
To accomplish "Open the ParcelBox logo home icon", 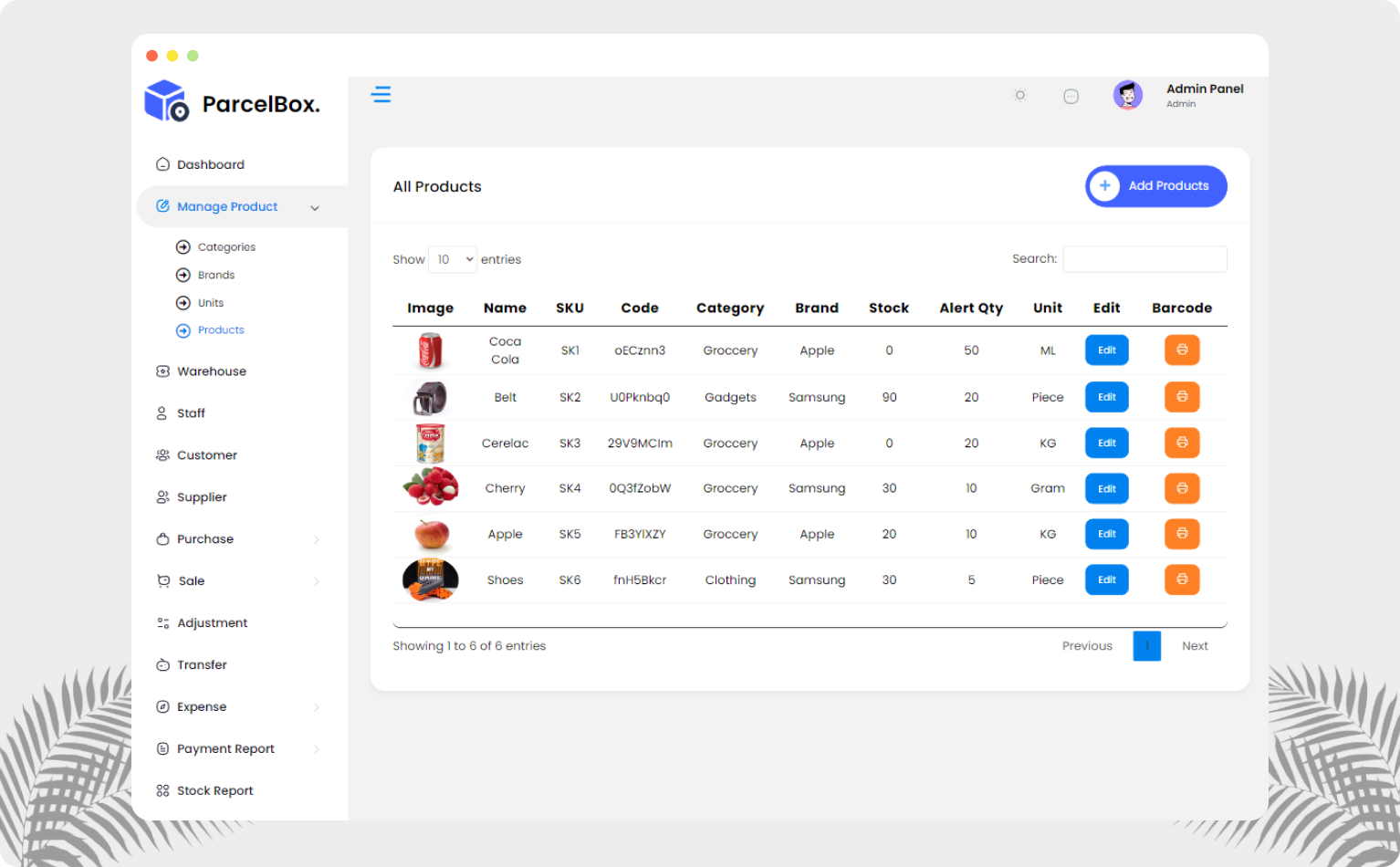I will click(x=164, y=101).
